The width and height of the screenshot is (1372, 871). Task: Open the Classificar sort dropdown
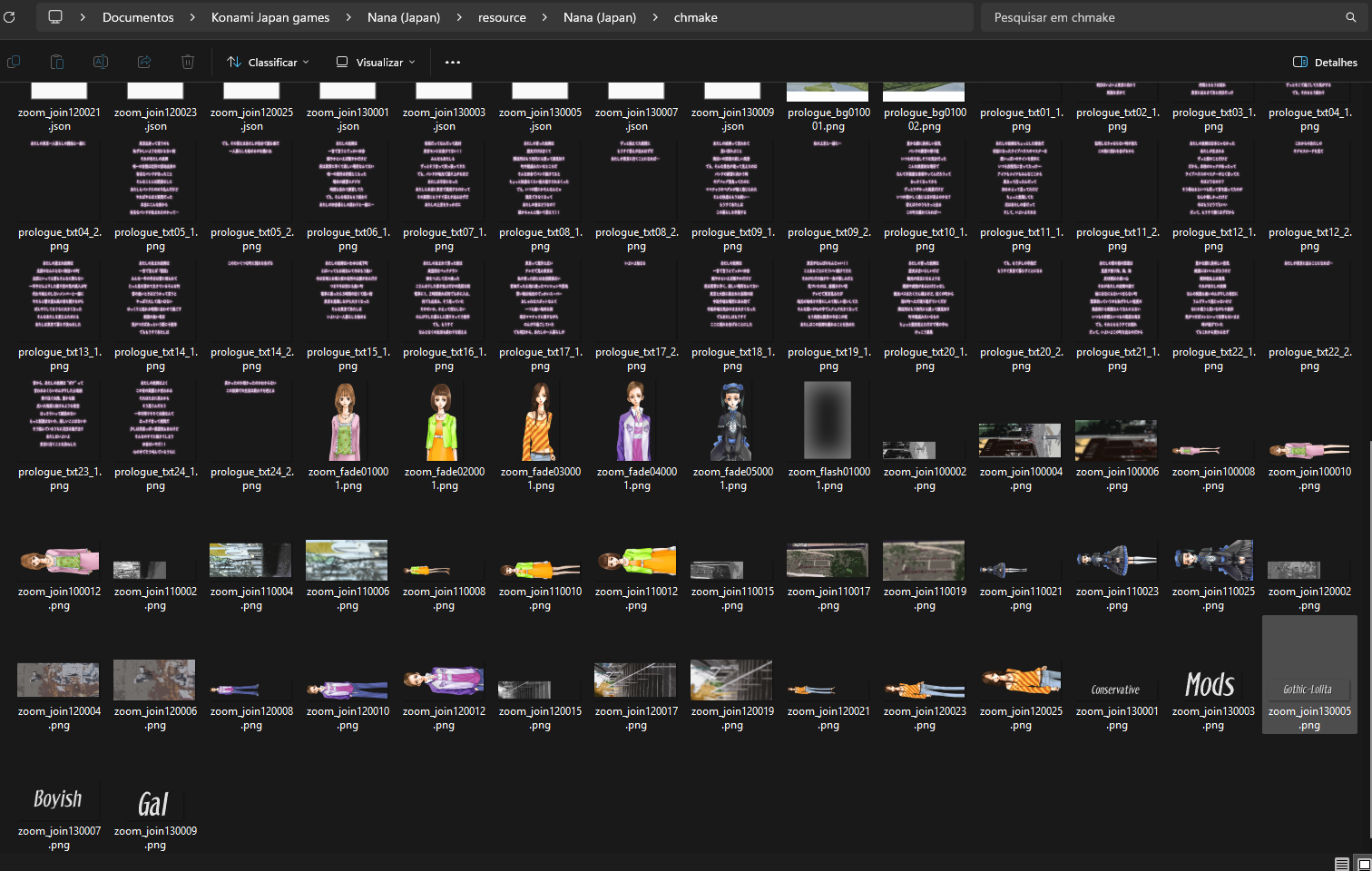coord(268,62)
